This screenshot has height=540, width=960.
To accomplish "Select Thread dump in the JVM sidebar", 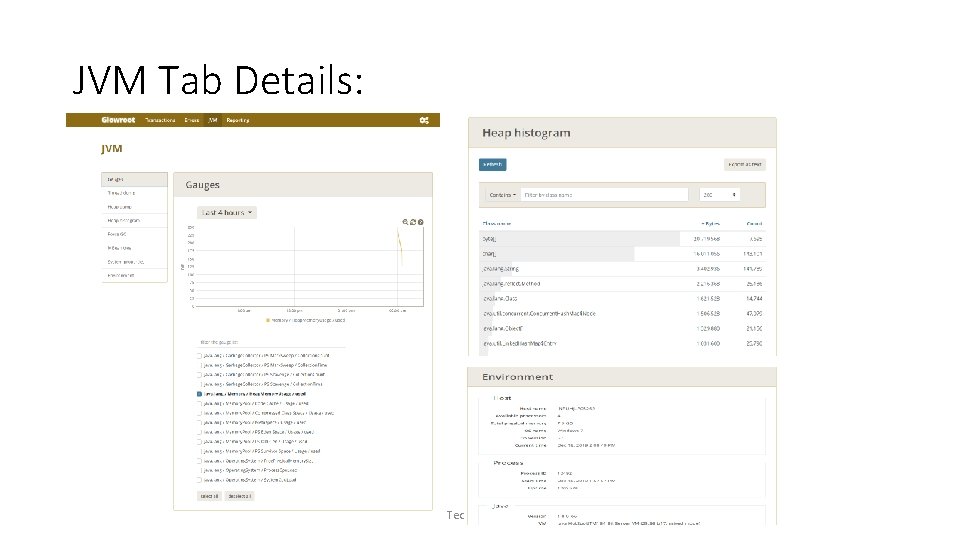I will (134, 193).
